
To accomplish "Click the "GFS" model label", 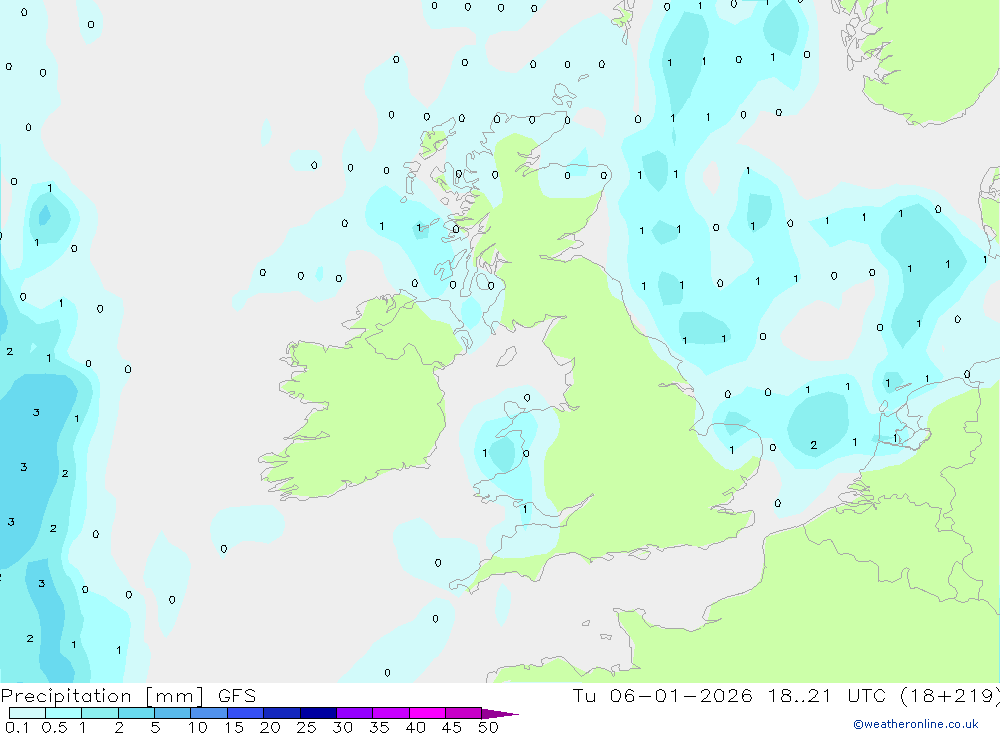I will tap(237, 696).
